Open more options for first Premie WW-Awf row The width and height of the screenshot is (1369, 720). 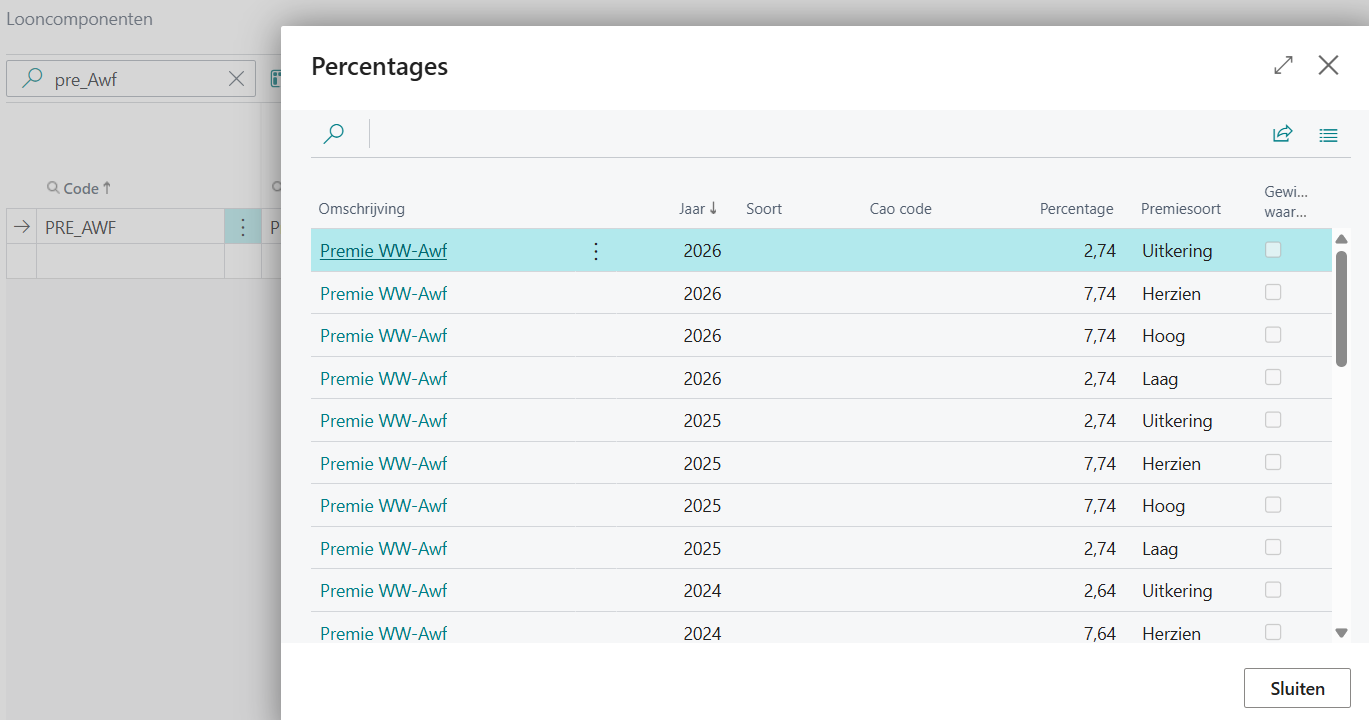[596, 251]
